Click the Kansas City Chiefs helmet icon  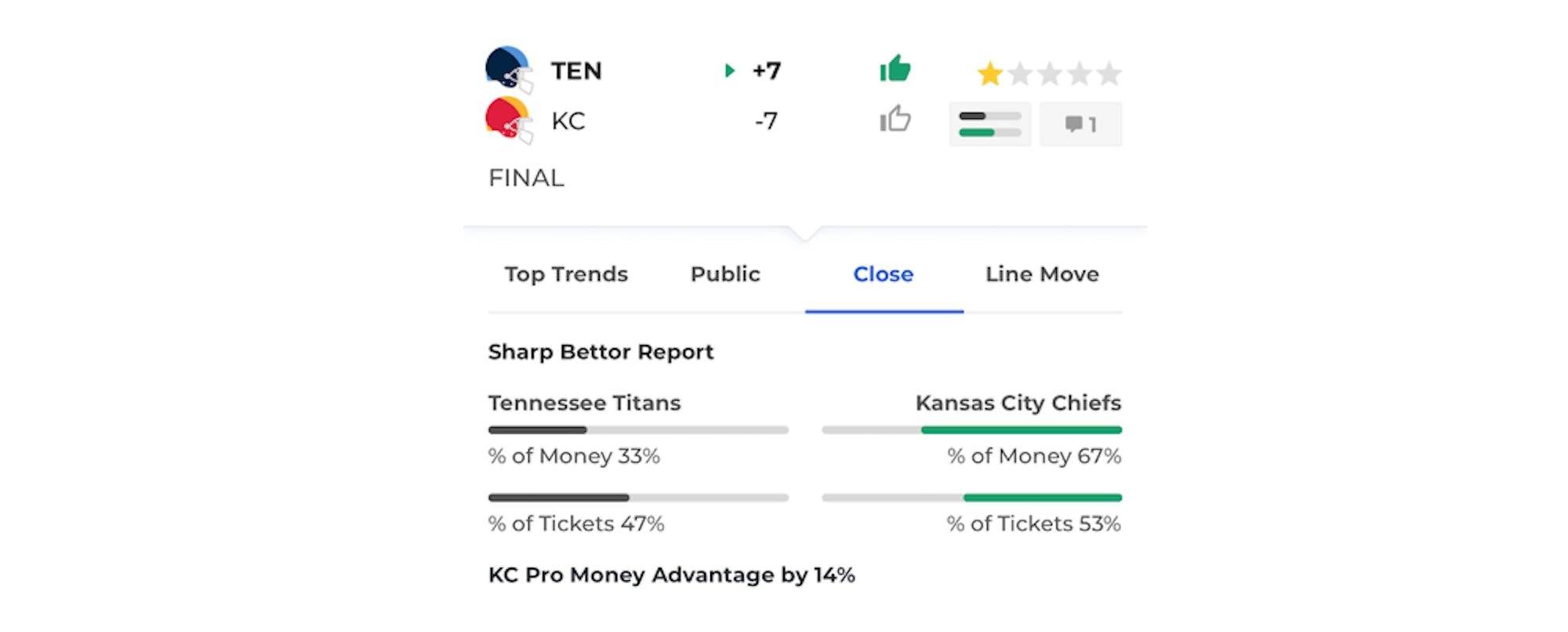509,119
